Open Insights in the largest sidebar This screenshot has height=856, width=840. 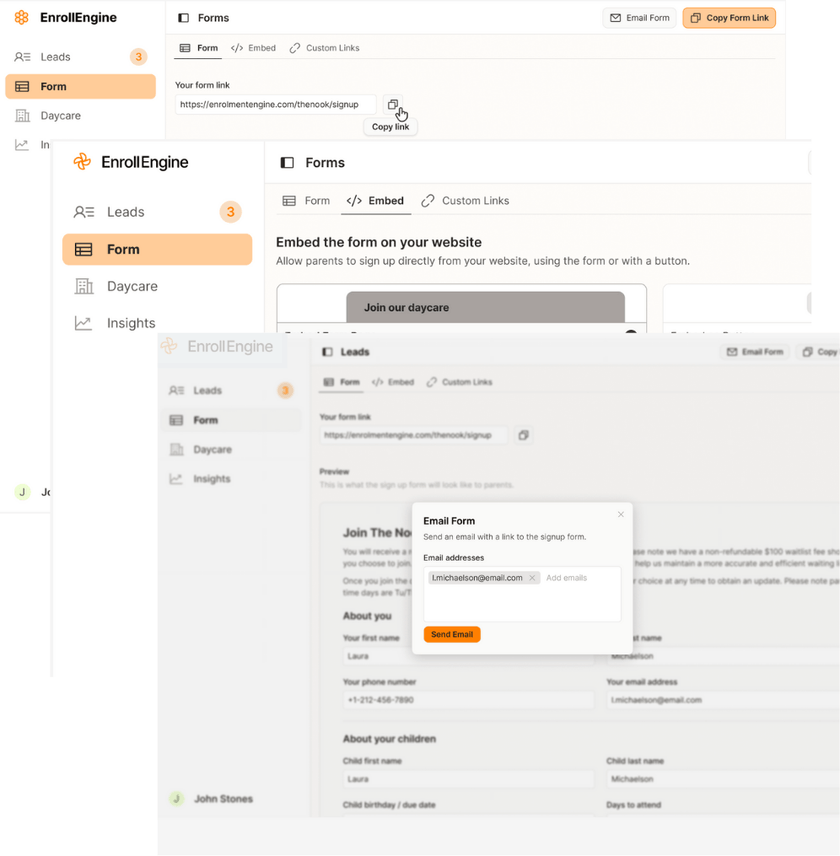pyautogui.click(x=131, y=323)
